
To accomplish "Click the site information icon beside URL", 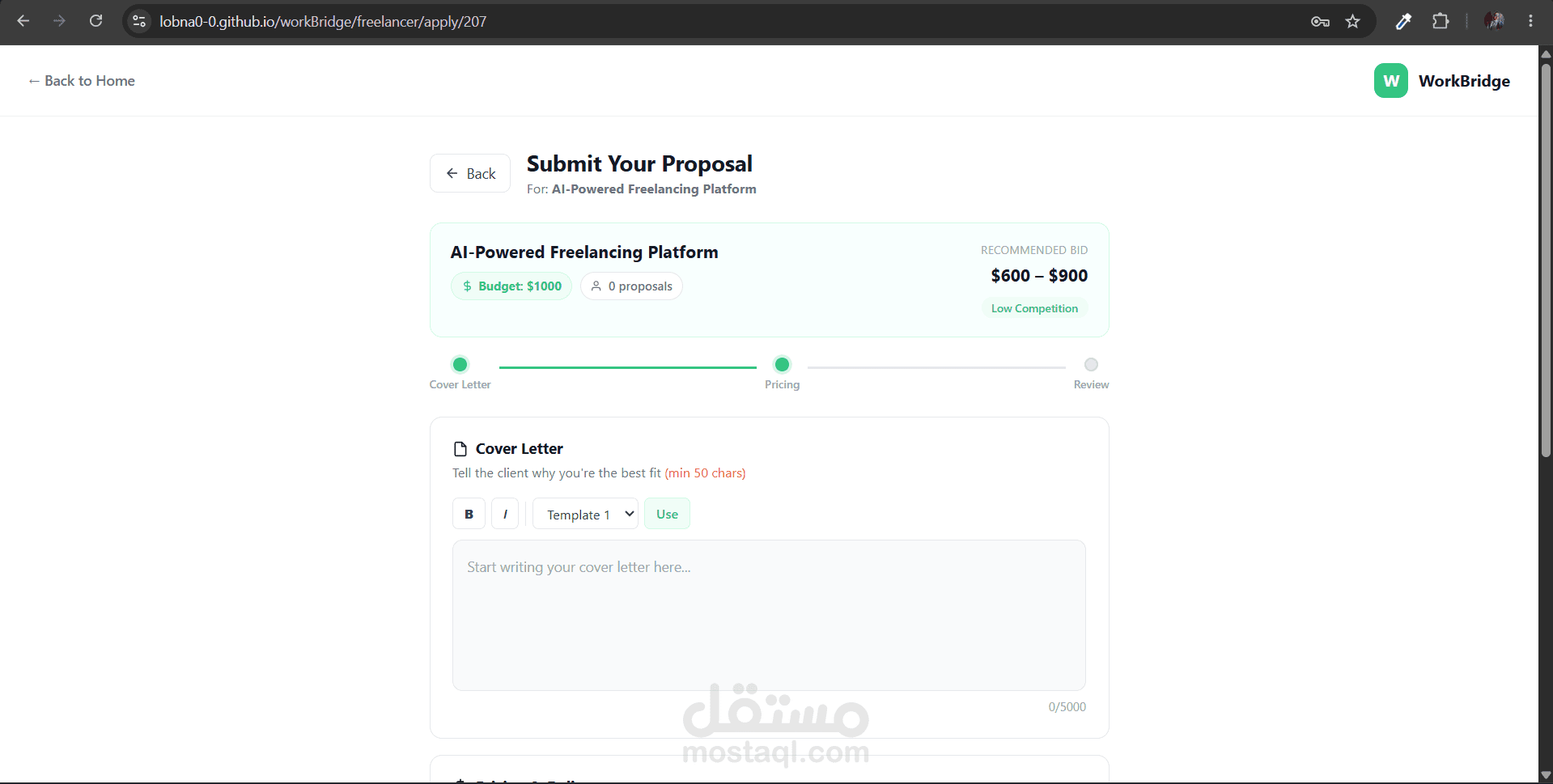I will pyautogui.click(x=139, y=22).
